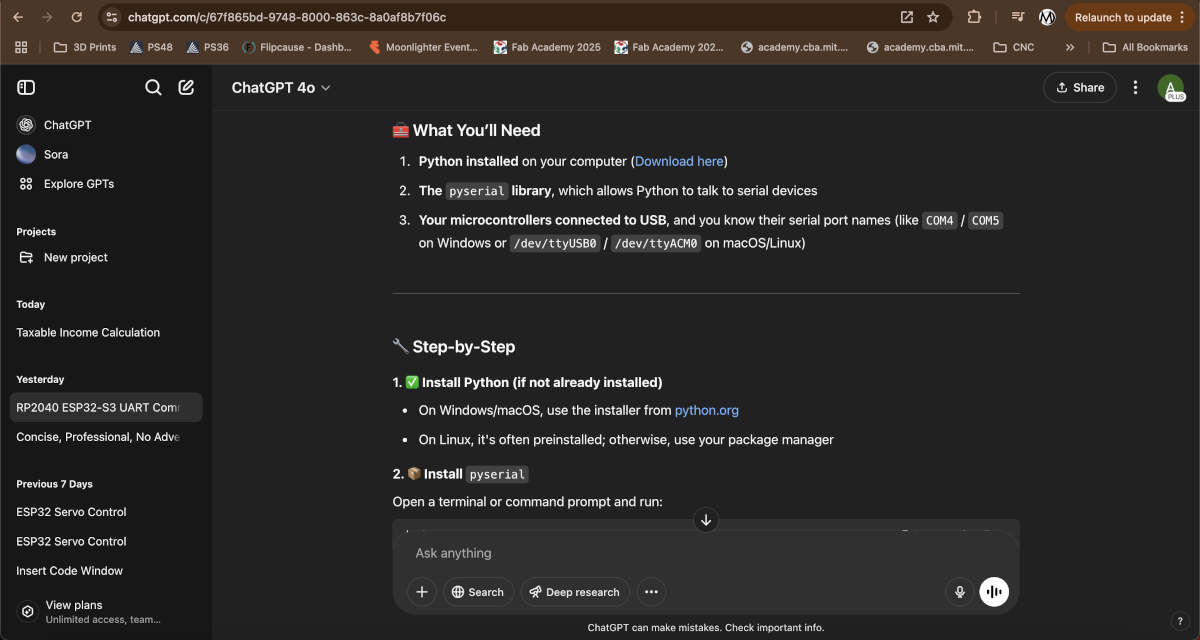Click the /dev/ttyACM0 code label
This screenshot has width=1200, height=640.
[x=656, y=243]
